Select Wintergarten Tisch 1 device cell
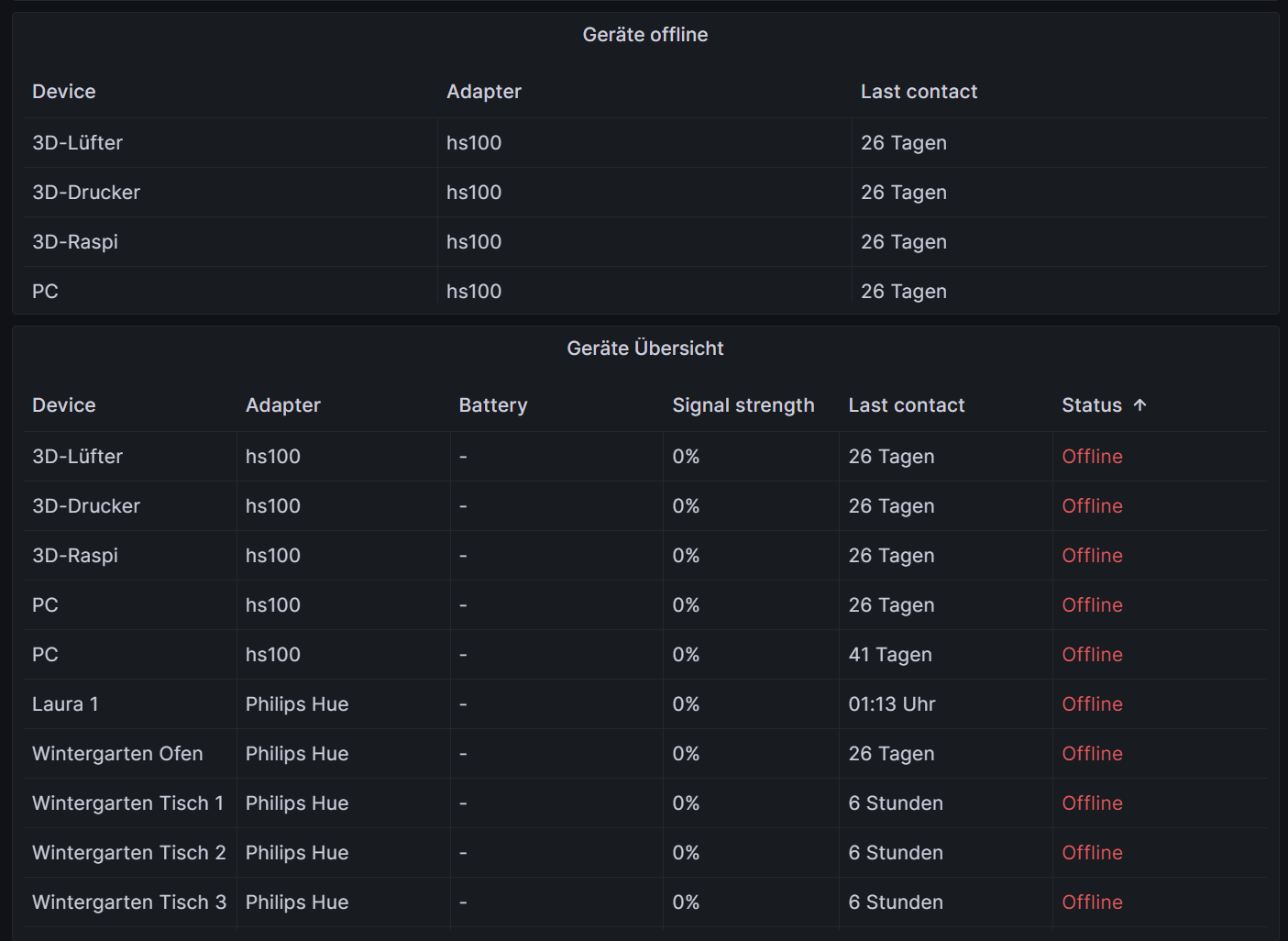 tap(127, 803)
